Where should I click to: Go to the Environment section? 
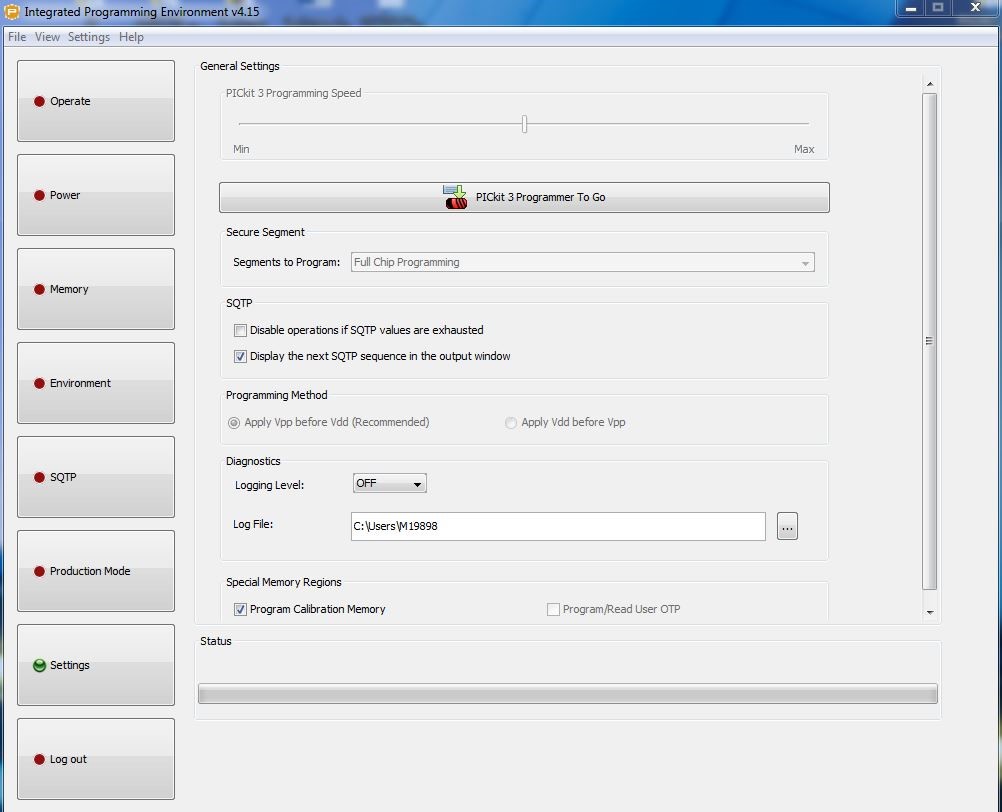click(96, 383)
